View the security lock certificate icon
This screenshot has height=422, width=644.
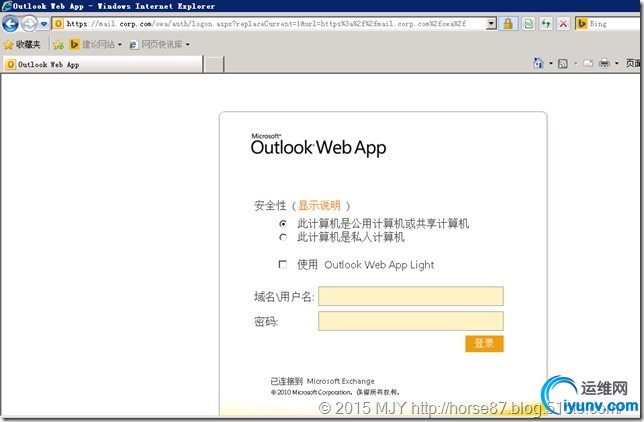tap(508, 24)
